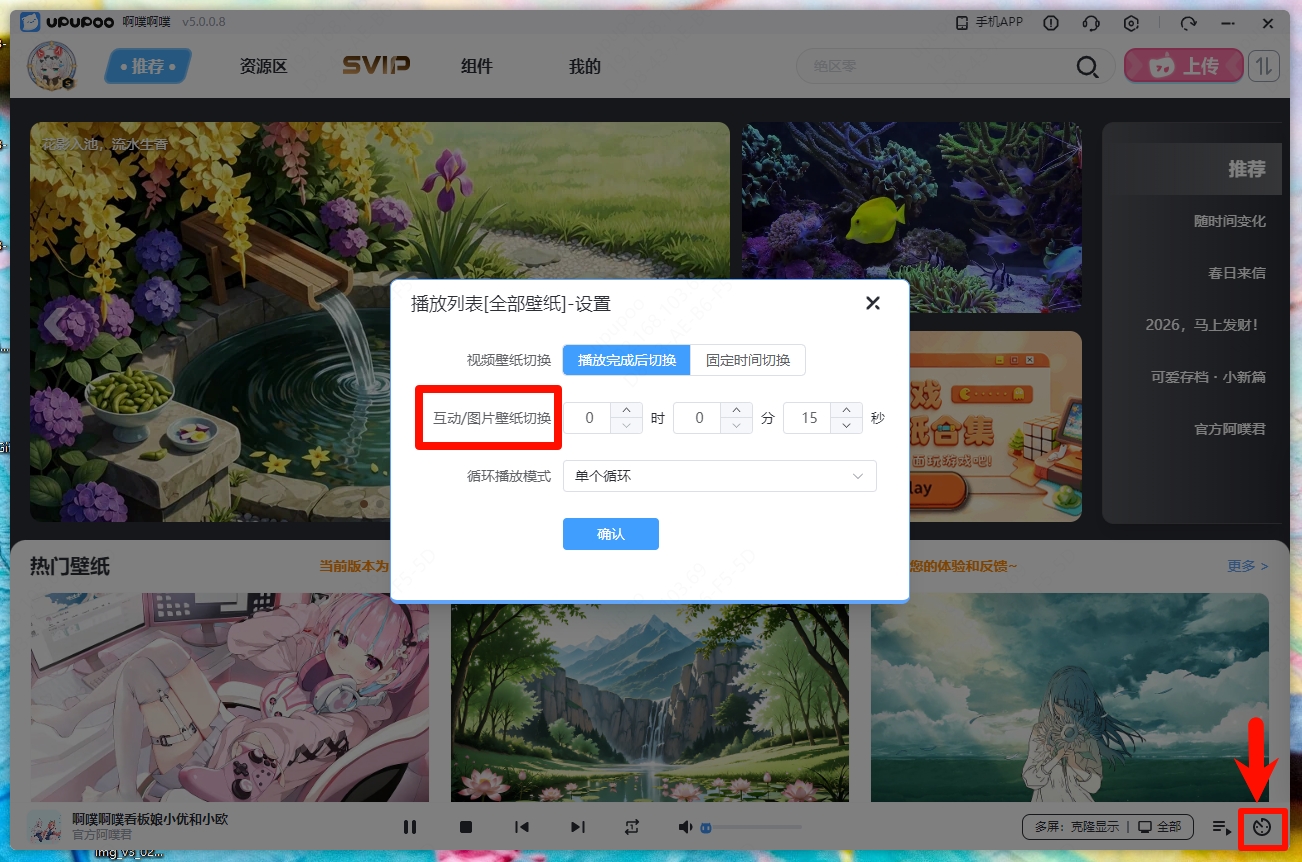Click the 上传 upload button
Image resolution: width=1302 pixels, height=862 pixels.
pyautogui.click(x=1184, y=66)
